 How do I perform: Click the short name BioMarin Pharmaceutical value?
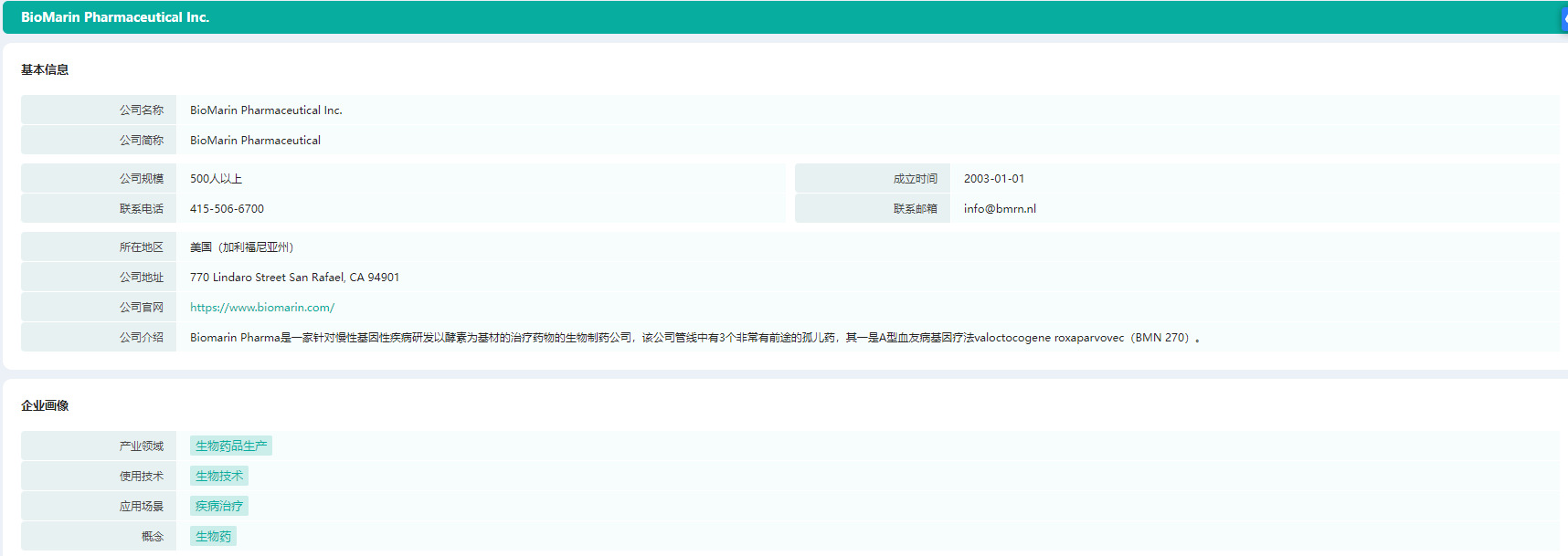pyautogui.click(x=255, y=141)
